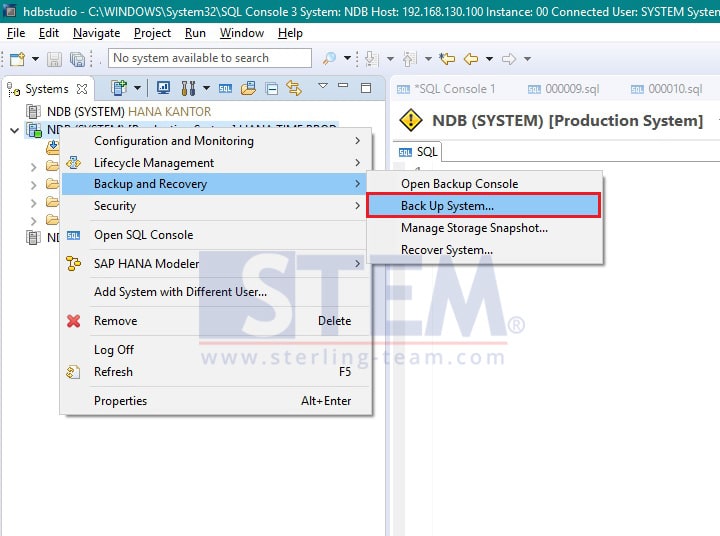This screenshot has width=720, height=536.
Task: Select the Systems view tab
Action: coord(46,89)
